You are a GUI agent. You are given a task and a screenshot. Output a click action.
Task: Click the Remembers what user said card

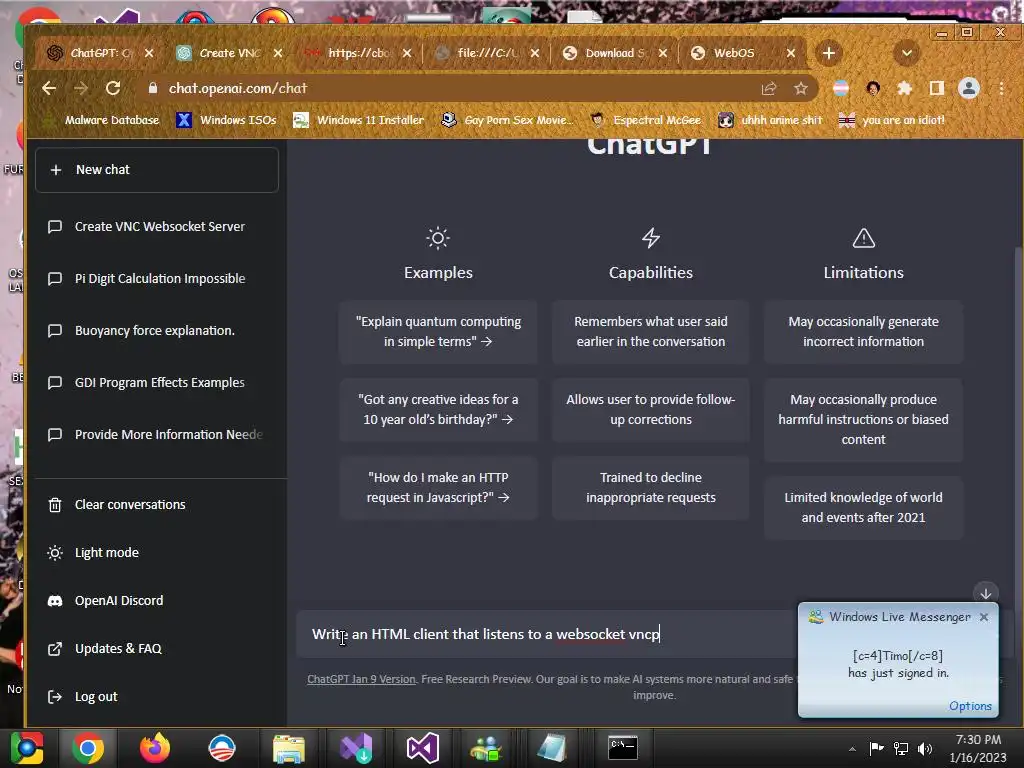click(x=650, y=332)
